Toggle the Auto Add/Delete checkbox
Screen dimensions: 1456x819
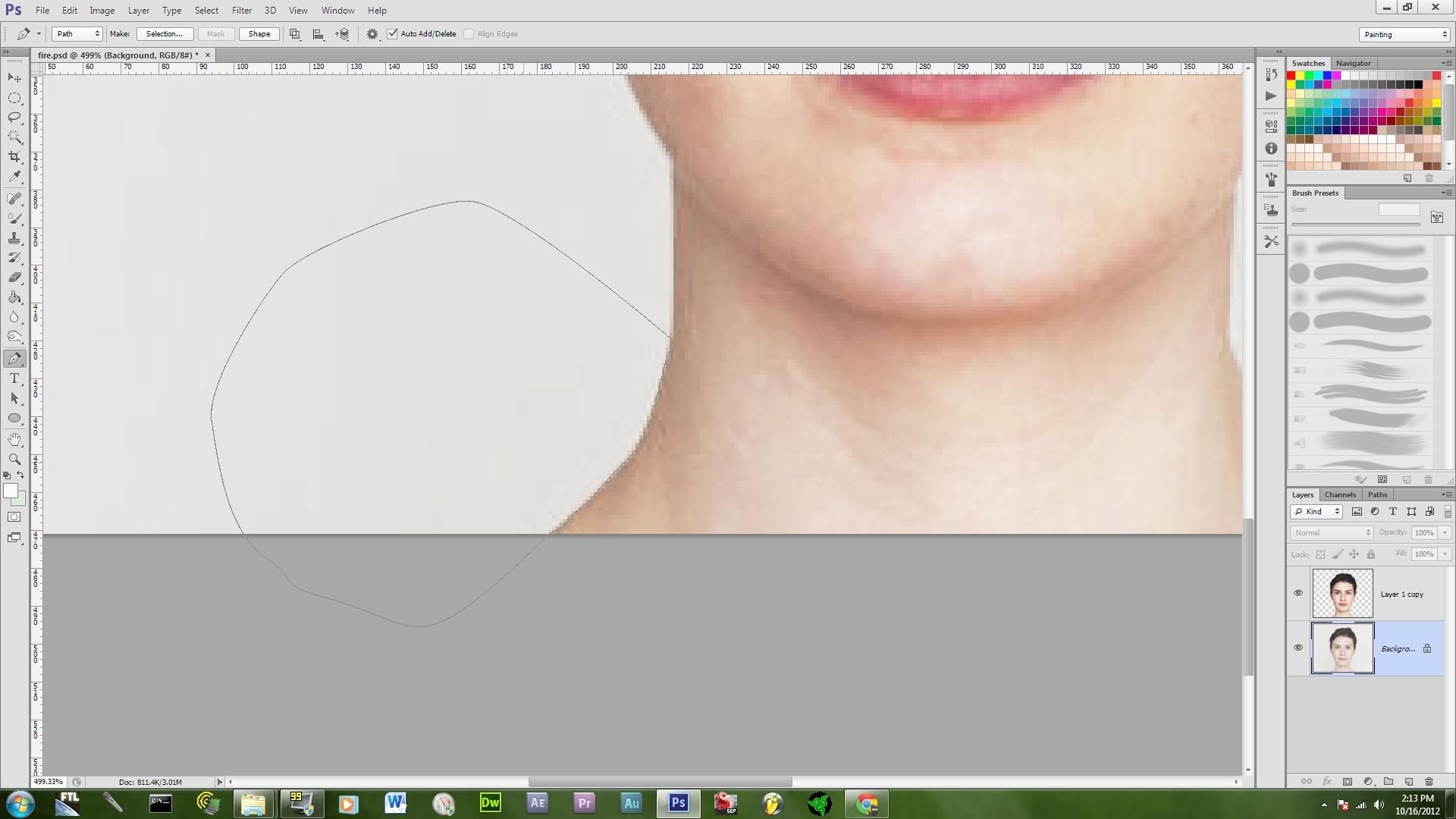click(x=393, y=34)
